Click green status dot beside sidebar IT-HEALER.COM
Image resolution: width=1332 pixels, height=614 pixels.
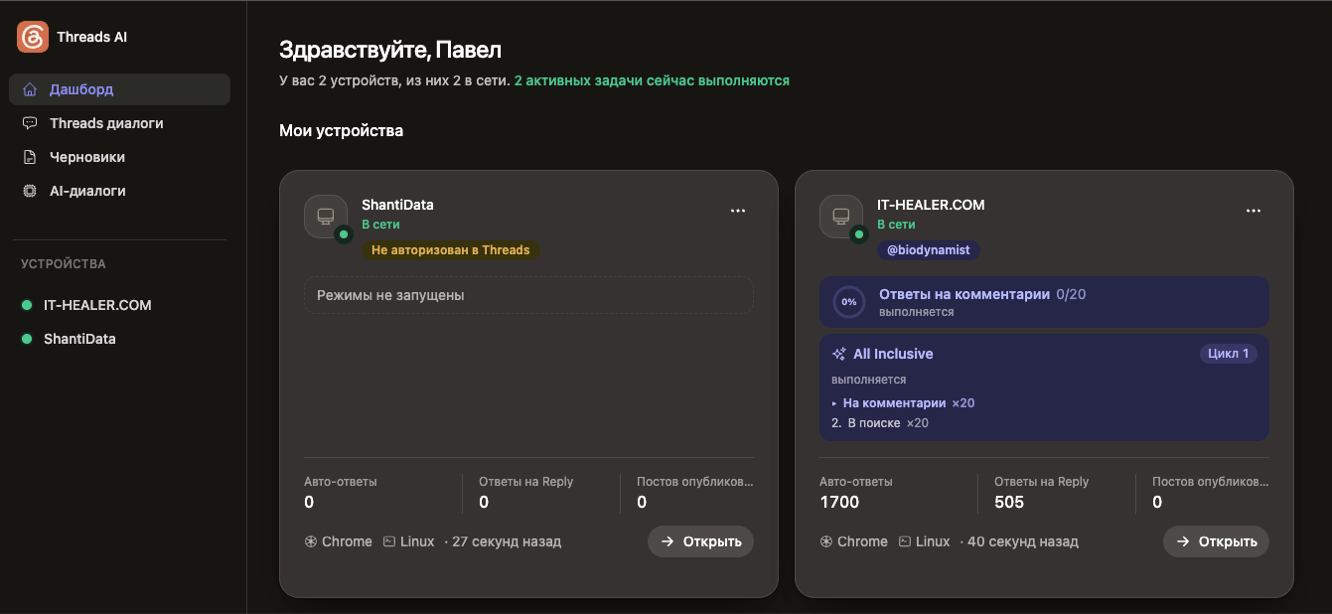tap(27, 305)
